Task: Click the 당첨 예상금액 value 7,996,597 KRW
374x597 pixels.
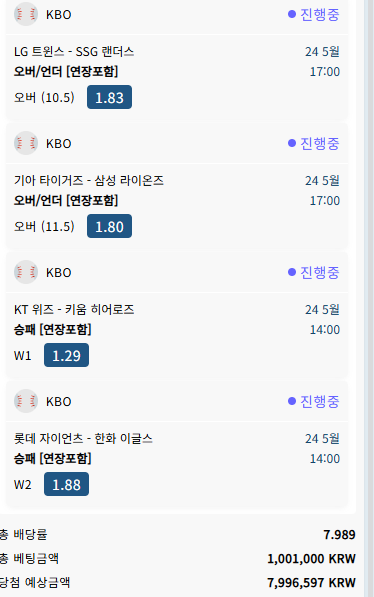Action: (x=311, y=583)
